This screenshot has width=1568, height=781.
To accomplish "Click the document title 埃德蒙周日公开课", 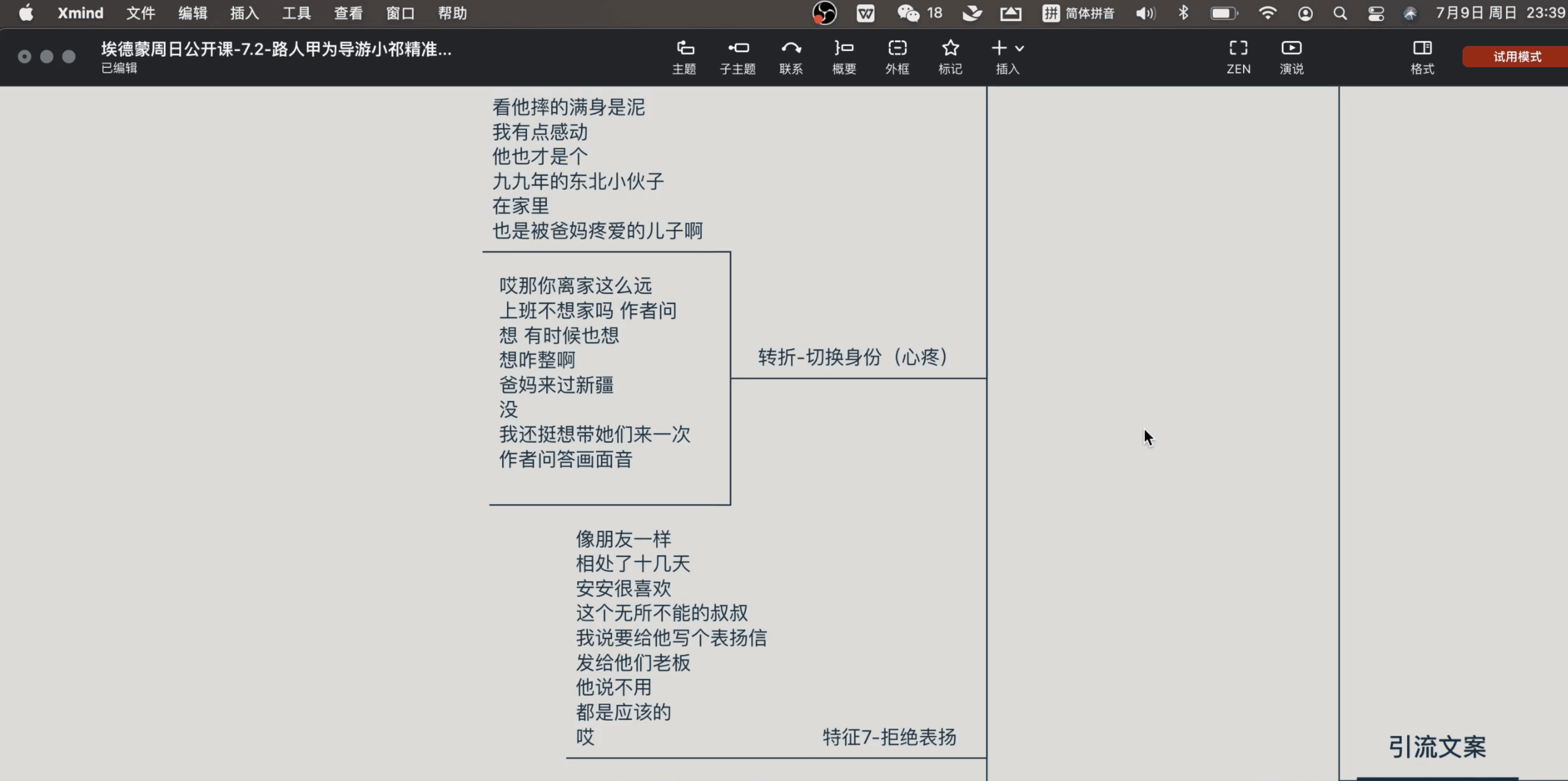I will pyautogui.click(x=276, y=49).
